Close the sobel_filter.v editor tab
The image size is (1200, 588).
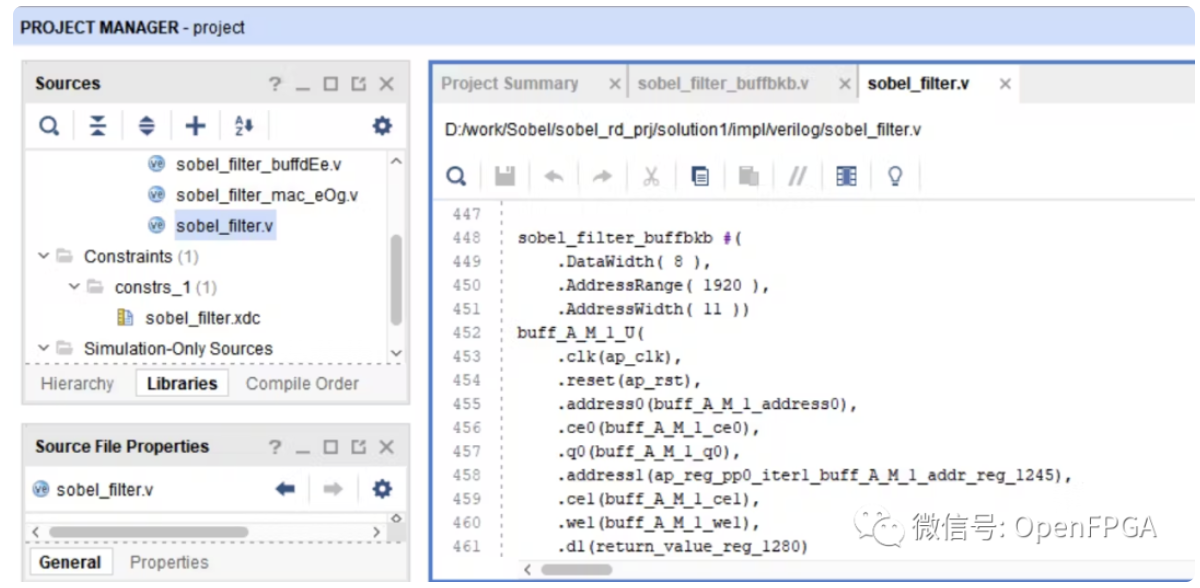pyautogui.click(x=1005, y=84)
